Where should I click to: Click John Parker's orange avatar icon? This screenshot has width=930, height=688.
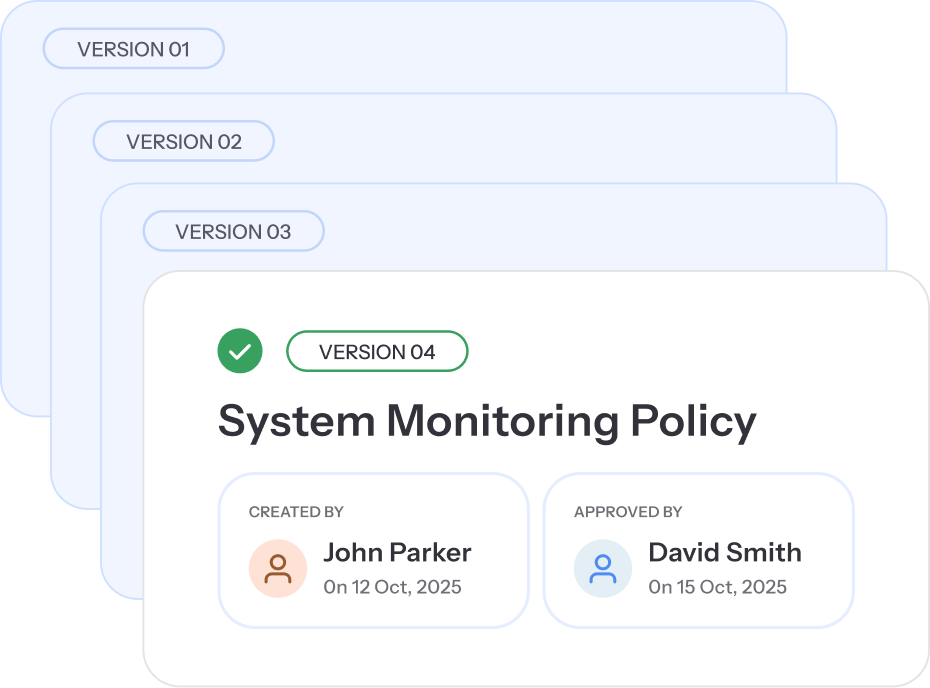(x=277, y=569)
